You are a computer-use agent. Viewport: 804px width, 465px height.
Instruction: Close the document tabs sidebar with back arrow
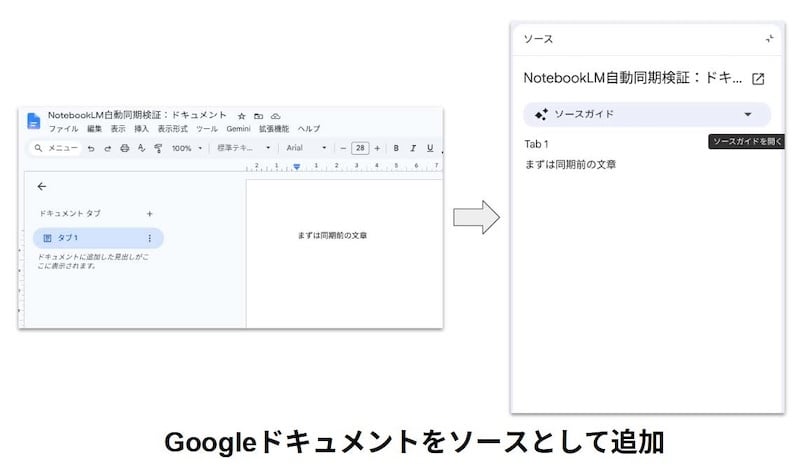point(42,187)
